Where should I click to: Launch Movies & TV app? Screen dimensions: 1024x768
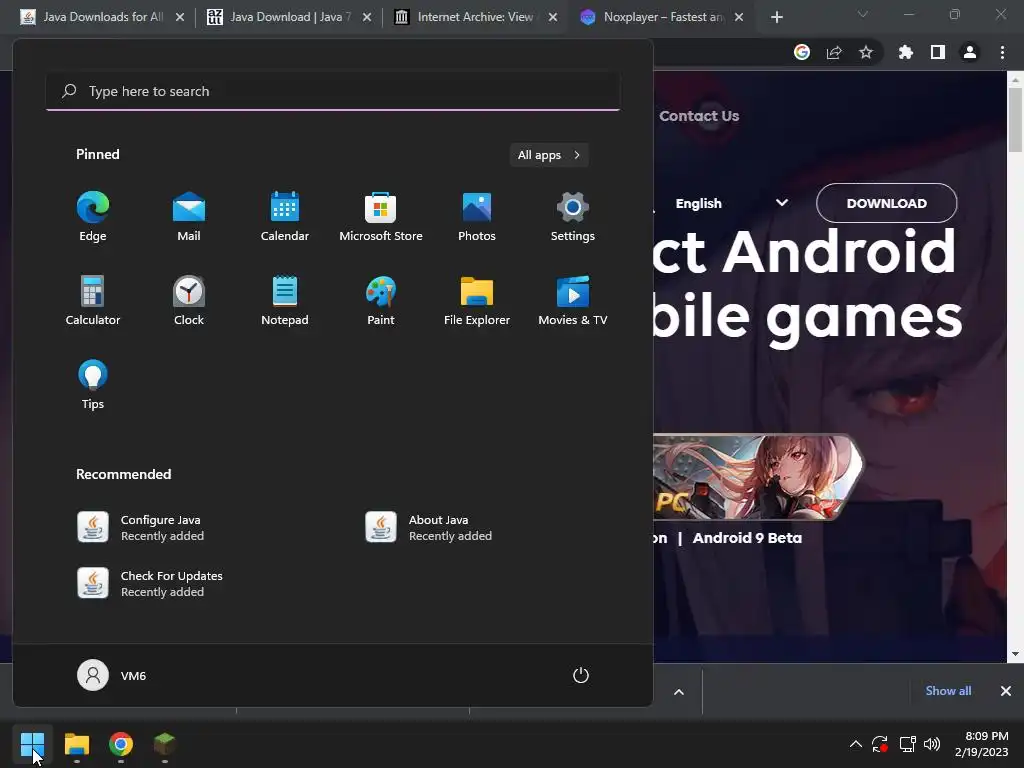click(573, 300)
